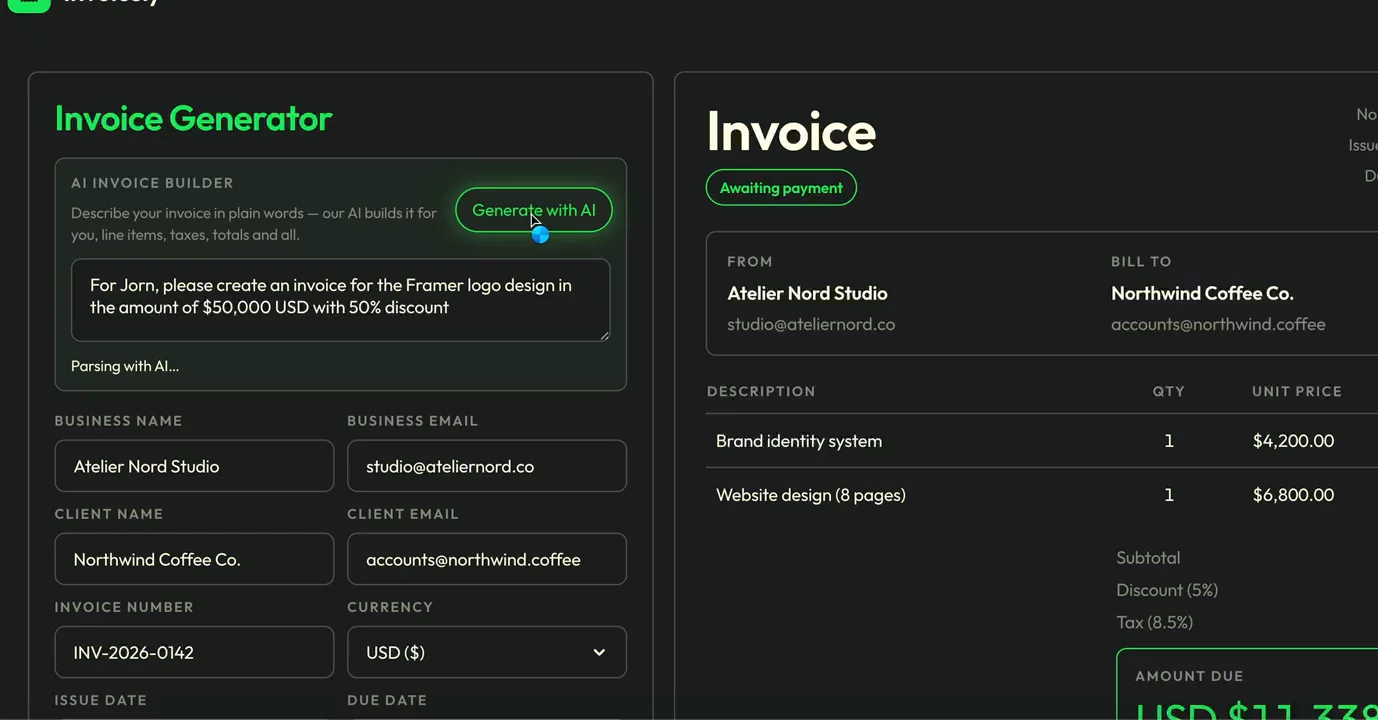Click the green app logo icon
The width and height of the screenshot is (1378, 720).
tap(28, 4)
